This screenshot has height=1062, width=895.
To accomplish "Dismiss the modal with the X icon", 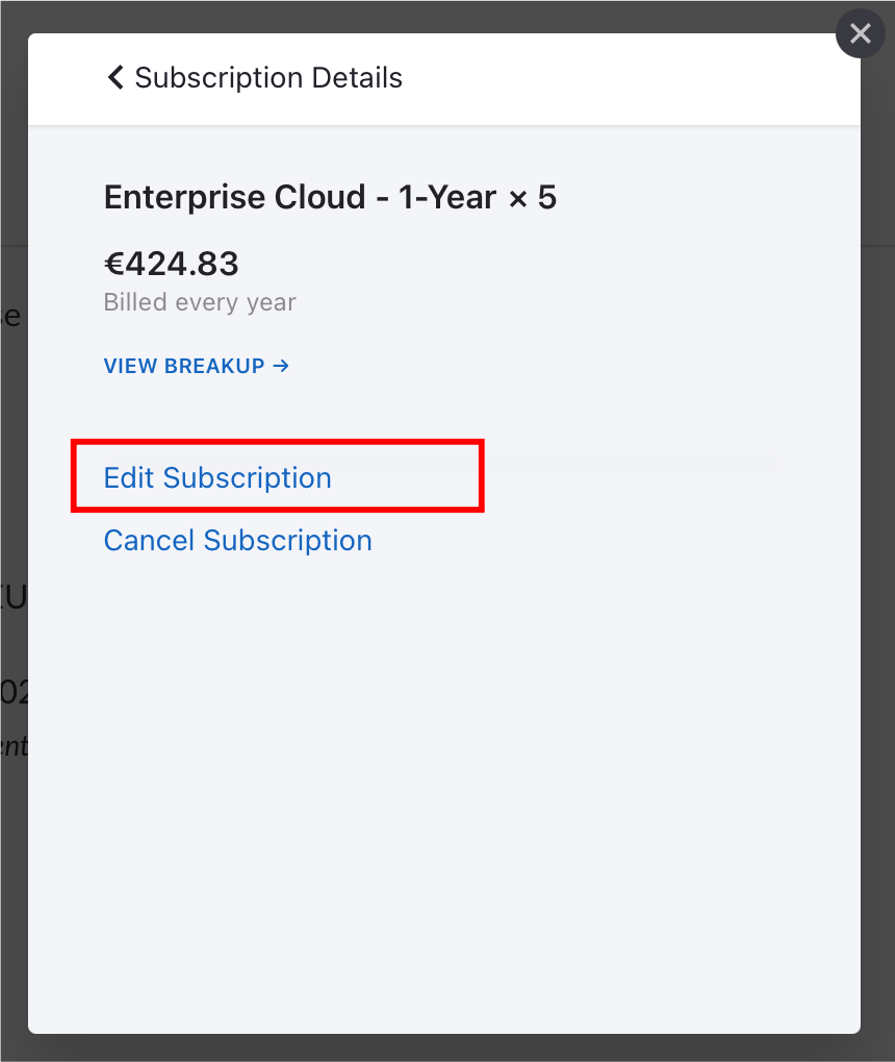I will (860, 35).
